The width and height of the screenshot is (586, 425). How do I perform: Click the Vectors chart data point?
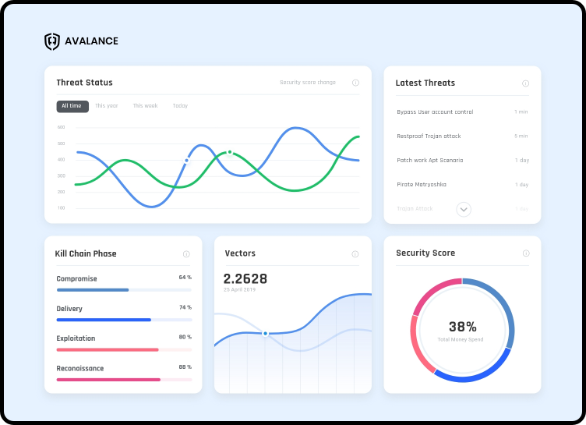click(265, 333)
